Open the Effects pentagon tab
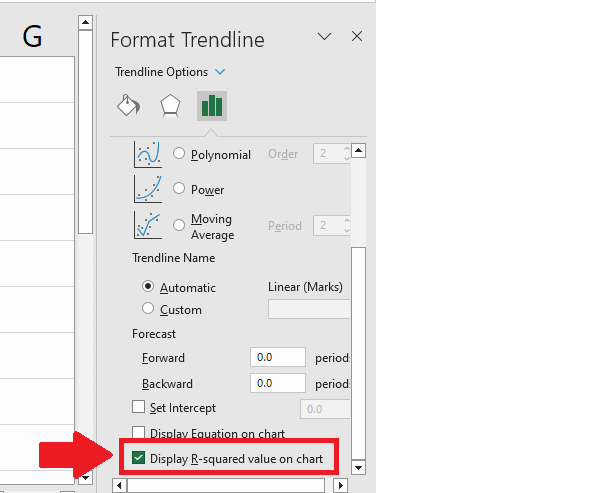591x493 pixels. click(170, 106)
